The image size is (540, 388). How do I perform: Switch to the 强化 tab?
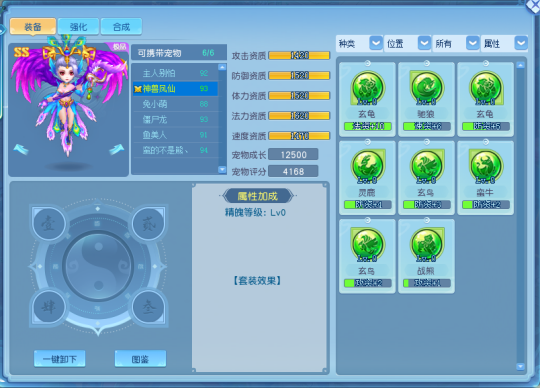[79, 27]
